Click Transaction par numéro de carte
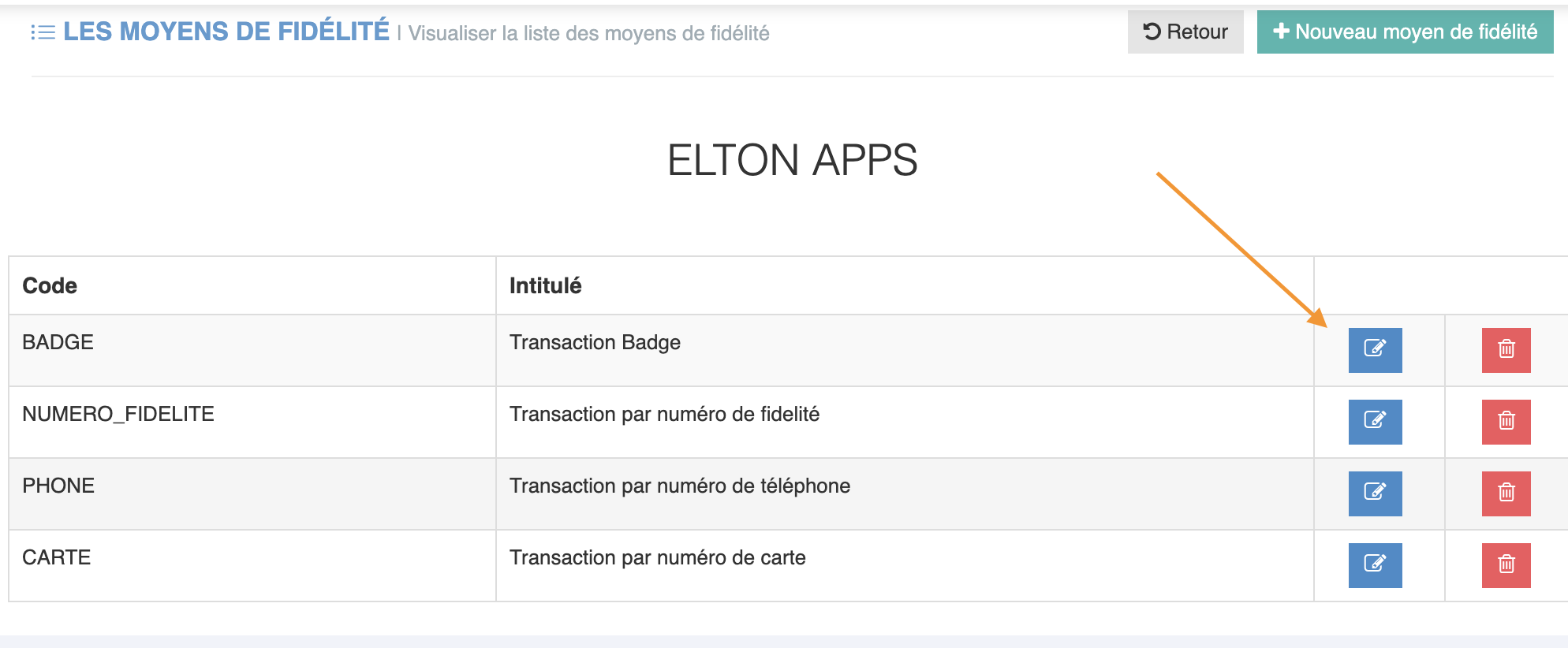 (657, 557)
